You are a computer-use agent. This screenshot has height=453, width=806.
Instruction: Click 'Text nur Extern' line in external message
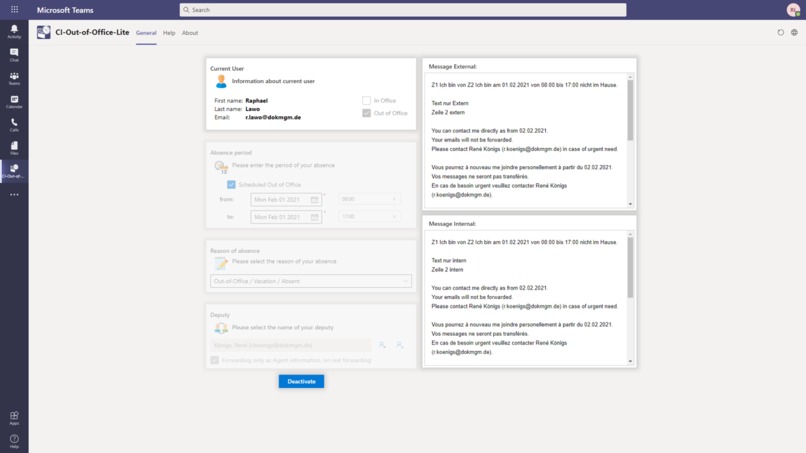(x=450, y=103)
